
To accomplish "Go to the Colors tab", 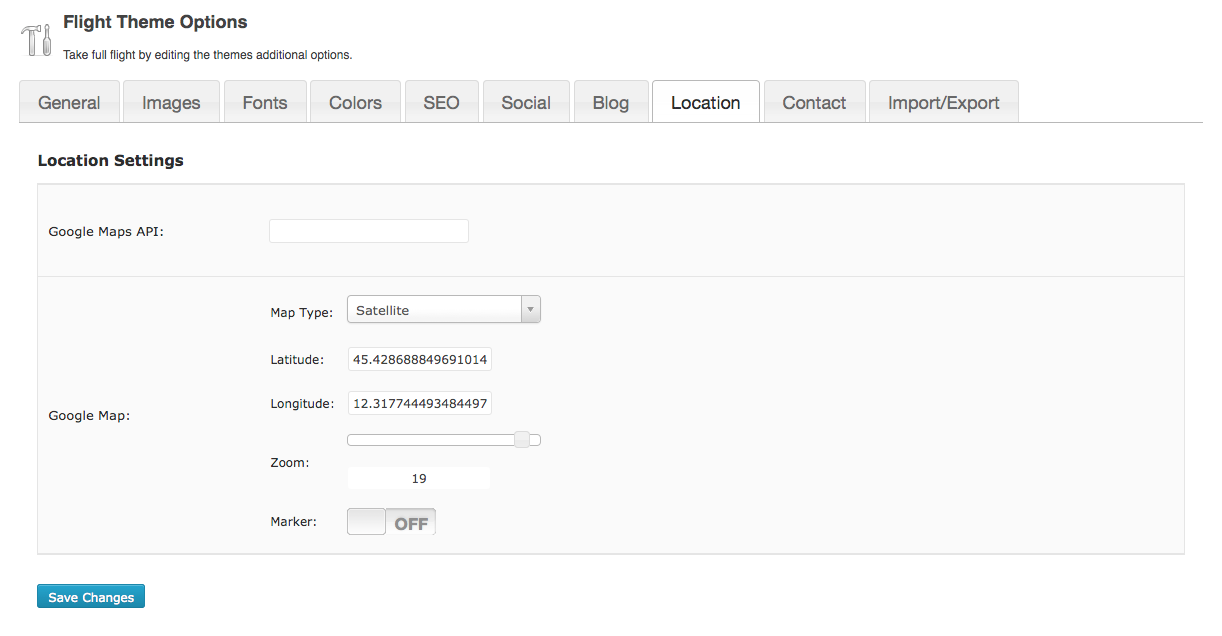I will pyautogui.click(x=355, y=102).
